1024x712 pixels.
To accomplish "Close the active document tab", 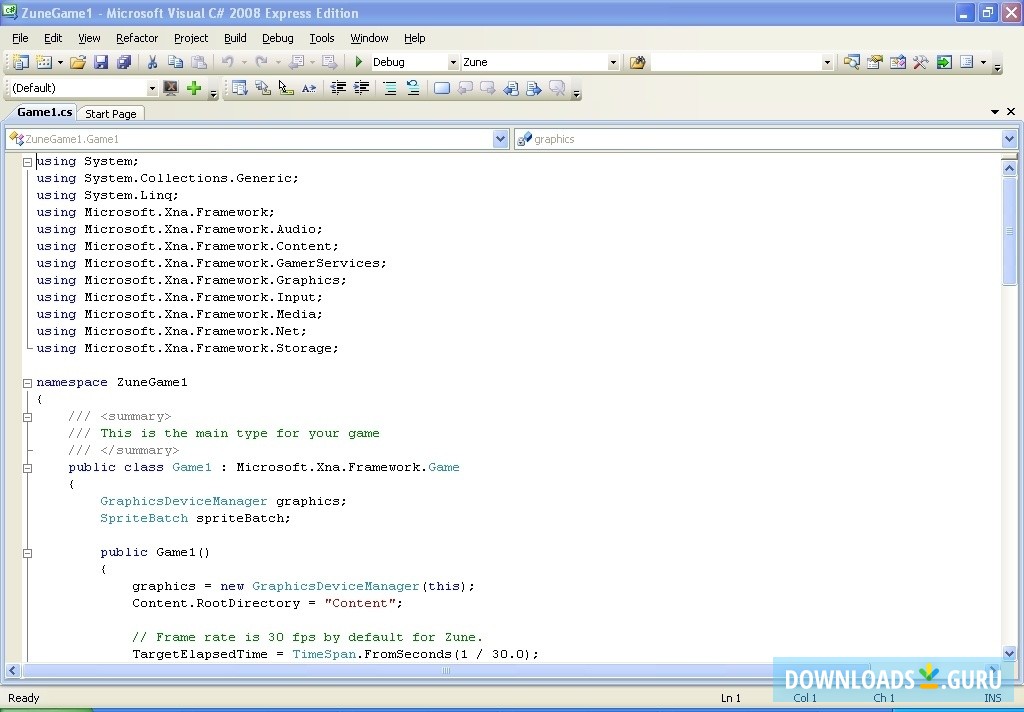I will (1011, 112).
